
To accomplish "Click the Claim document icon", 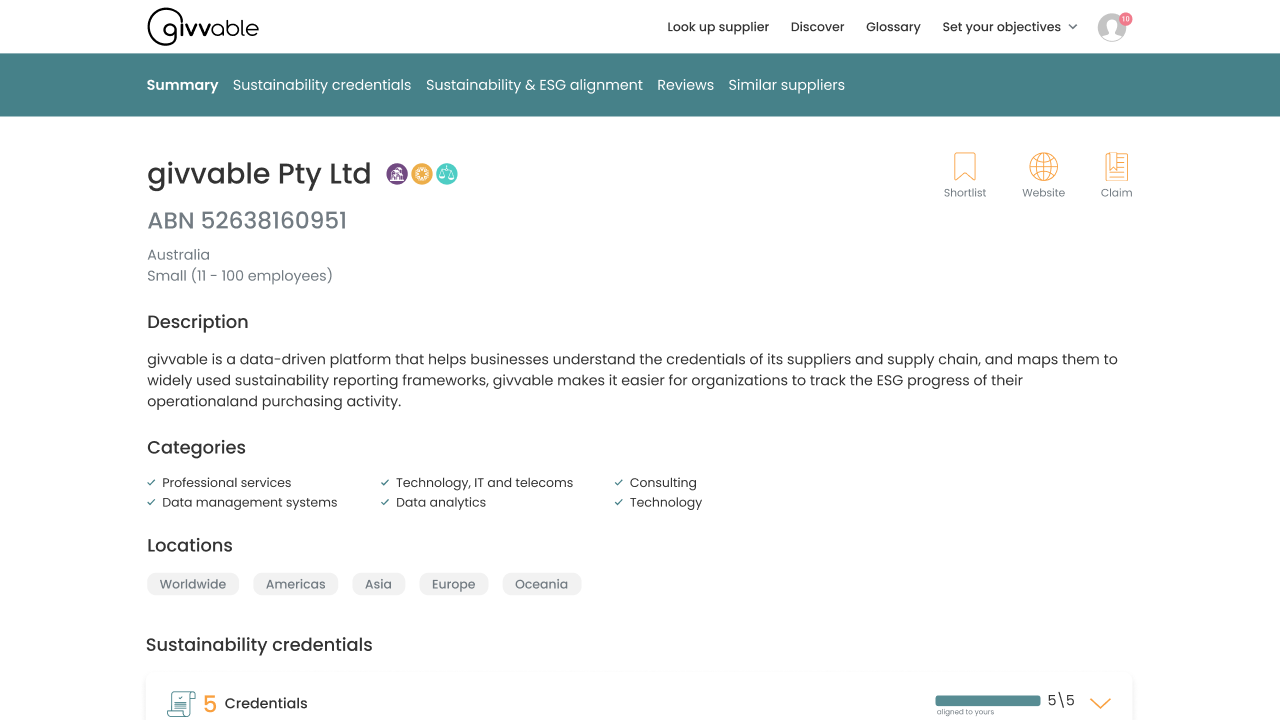I will (1116, 166).
